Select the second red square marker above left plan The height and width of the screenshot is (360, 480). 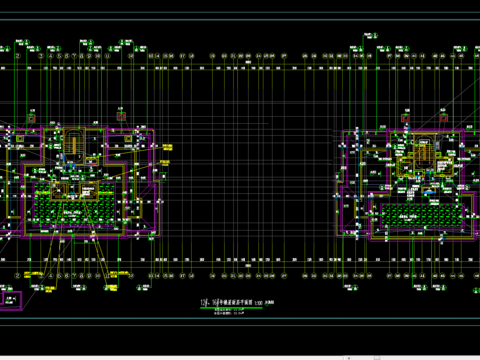[x=121, y=116]
